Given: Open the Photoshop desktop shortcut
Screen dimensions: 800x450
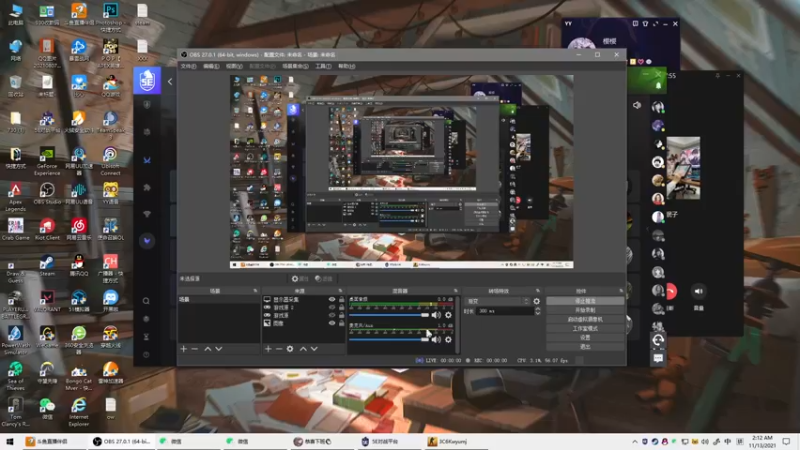Looking at the screenshot, I should point(110,16).
